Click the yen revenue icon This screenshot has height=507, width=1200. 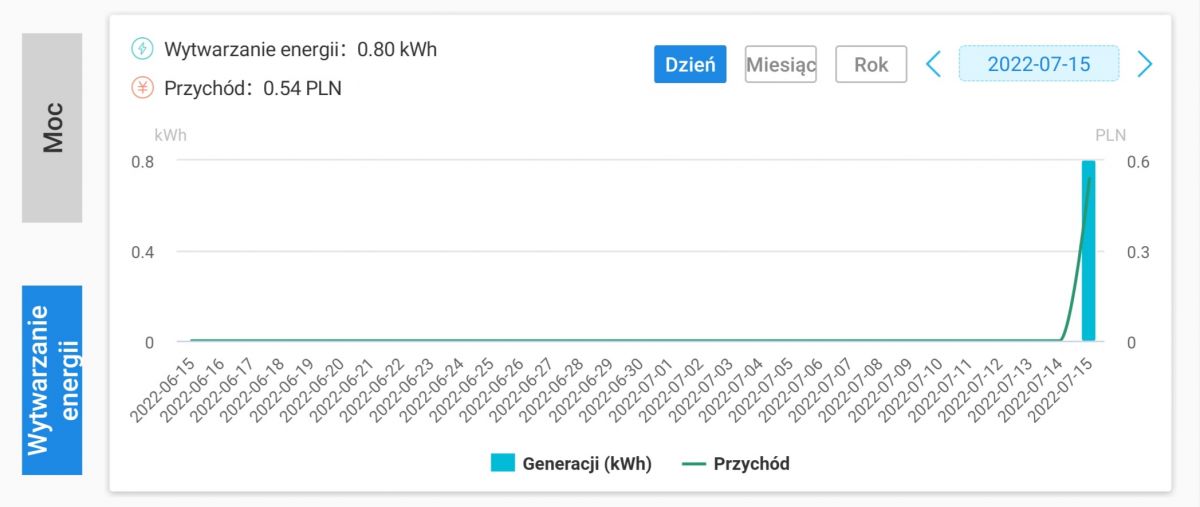coord(144,88)
